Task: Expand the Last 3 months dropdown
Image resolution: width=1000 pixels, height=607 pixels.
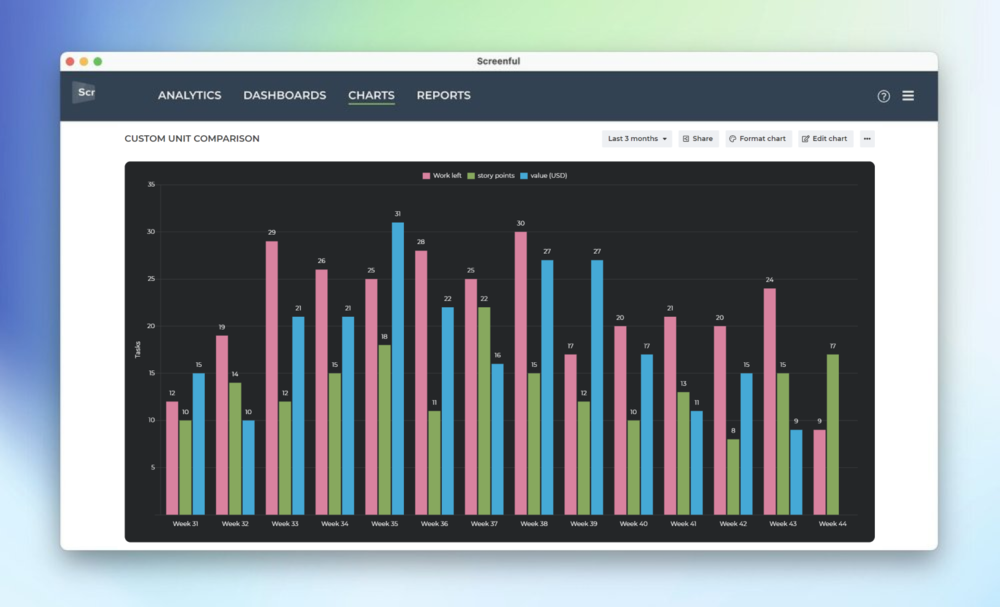Action: pyautogui.click(x=636, y=138)
